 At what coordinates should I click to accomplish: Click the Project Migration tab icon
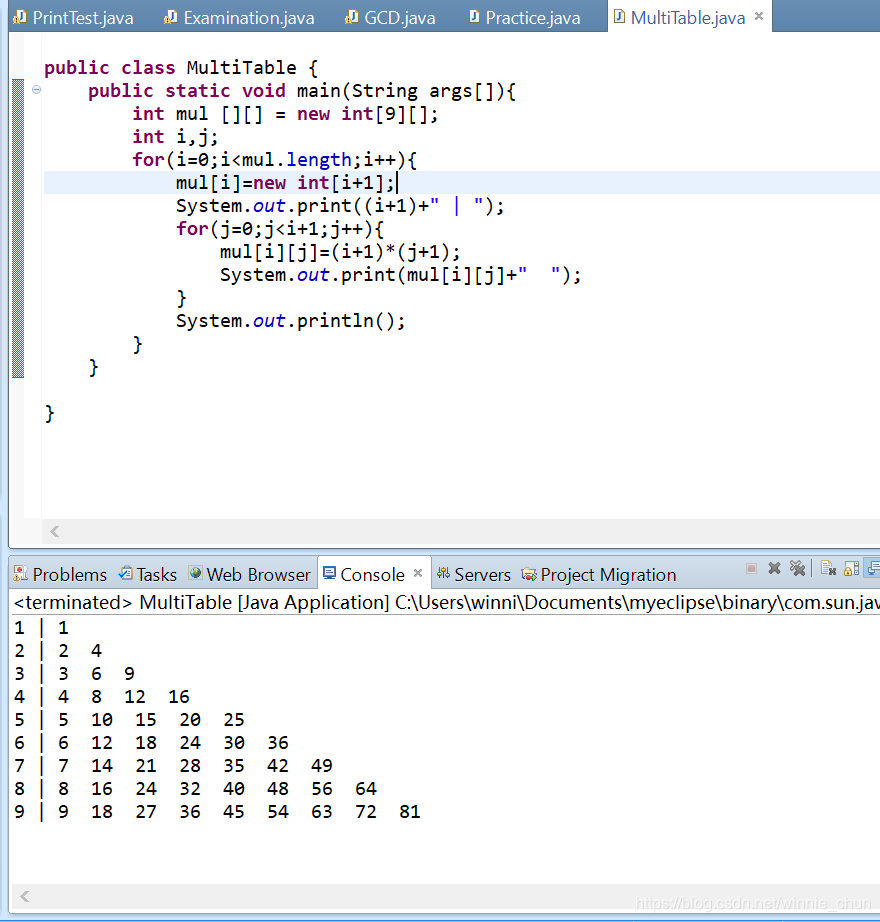pyautogui.click(x=529, y=574)
